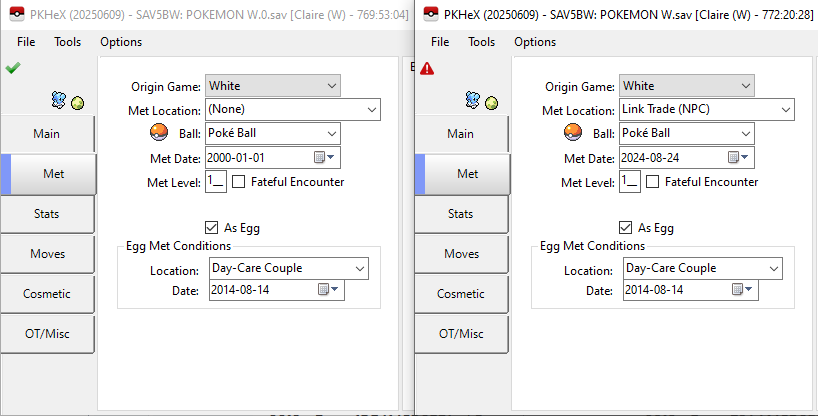818x416 pixels.
Task: Toggle Fateful Encounter in the green checkmark window
Action: [239, 182]
